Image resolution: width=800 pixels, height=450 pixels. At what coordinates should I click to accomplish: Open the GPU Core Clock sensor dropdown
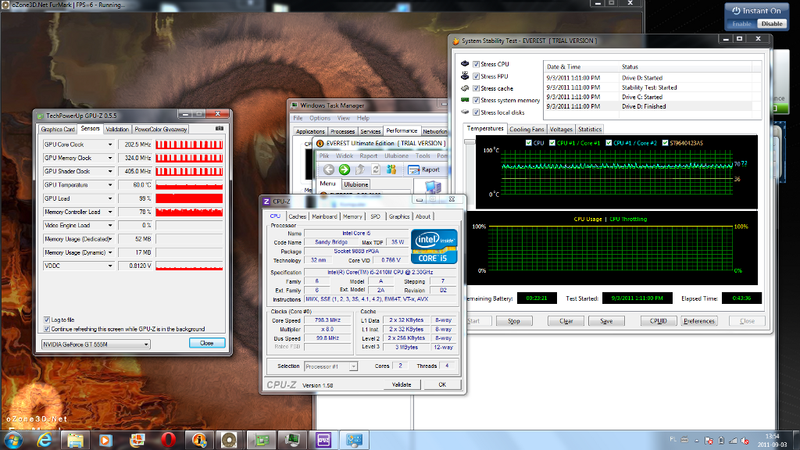click(x=110, y=145)
